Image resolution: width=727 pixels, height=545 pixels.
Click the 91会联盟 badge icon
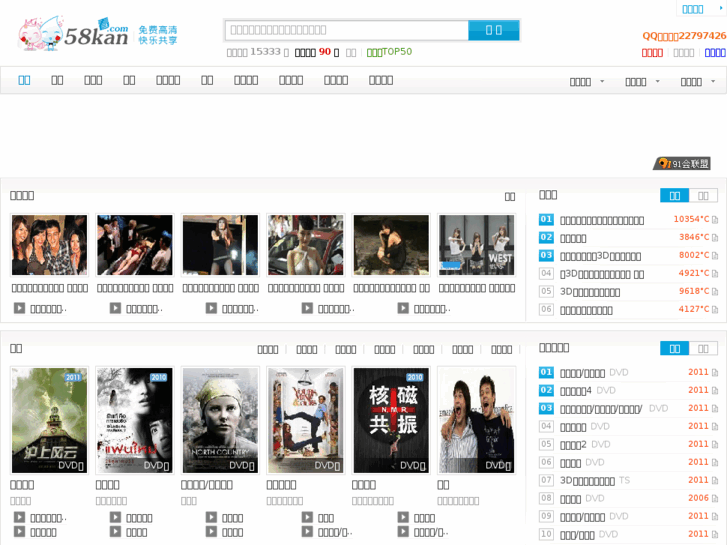(x=682, y=163)
